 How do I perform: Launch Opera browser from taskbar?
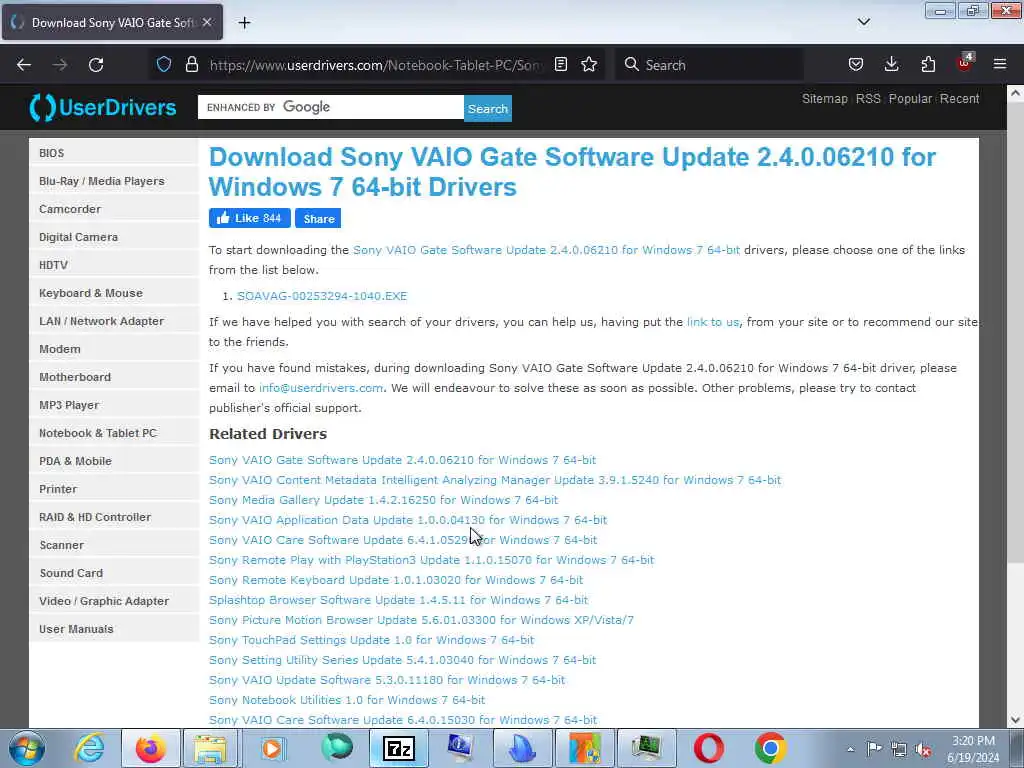coord(709,748)
